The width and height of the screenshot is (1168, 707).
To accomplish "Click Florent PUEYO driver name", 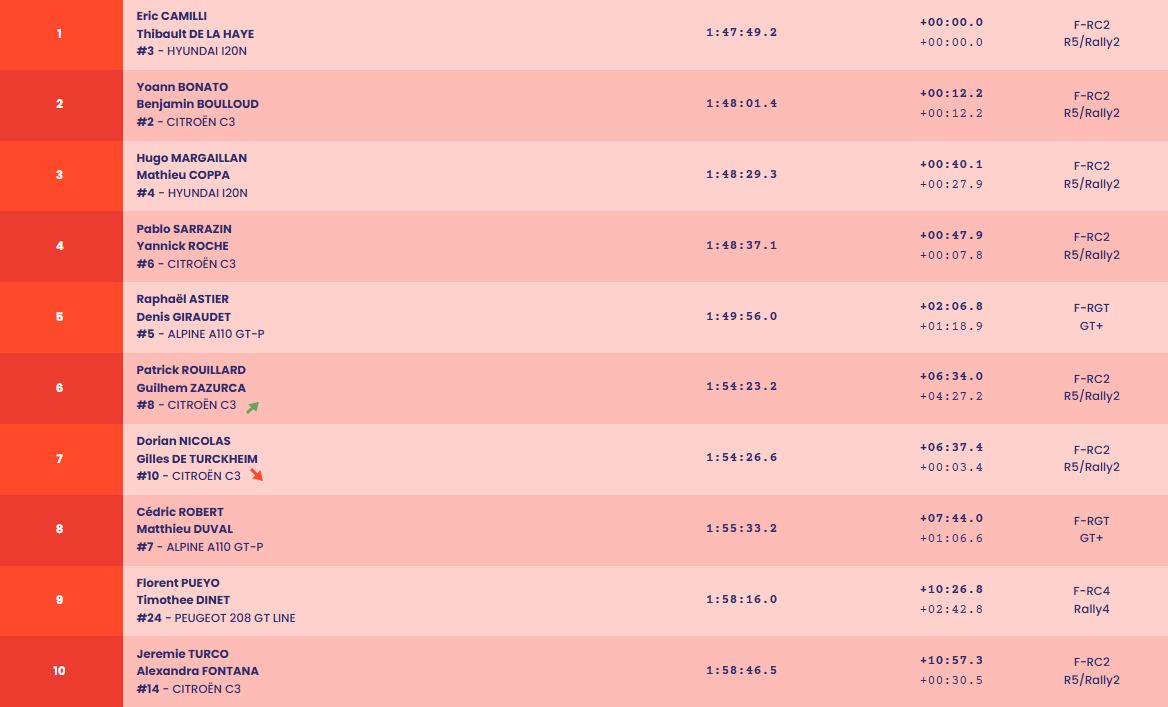I will click(x=178, y=583).
